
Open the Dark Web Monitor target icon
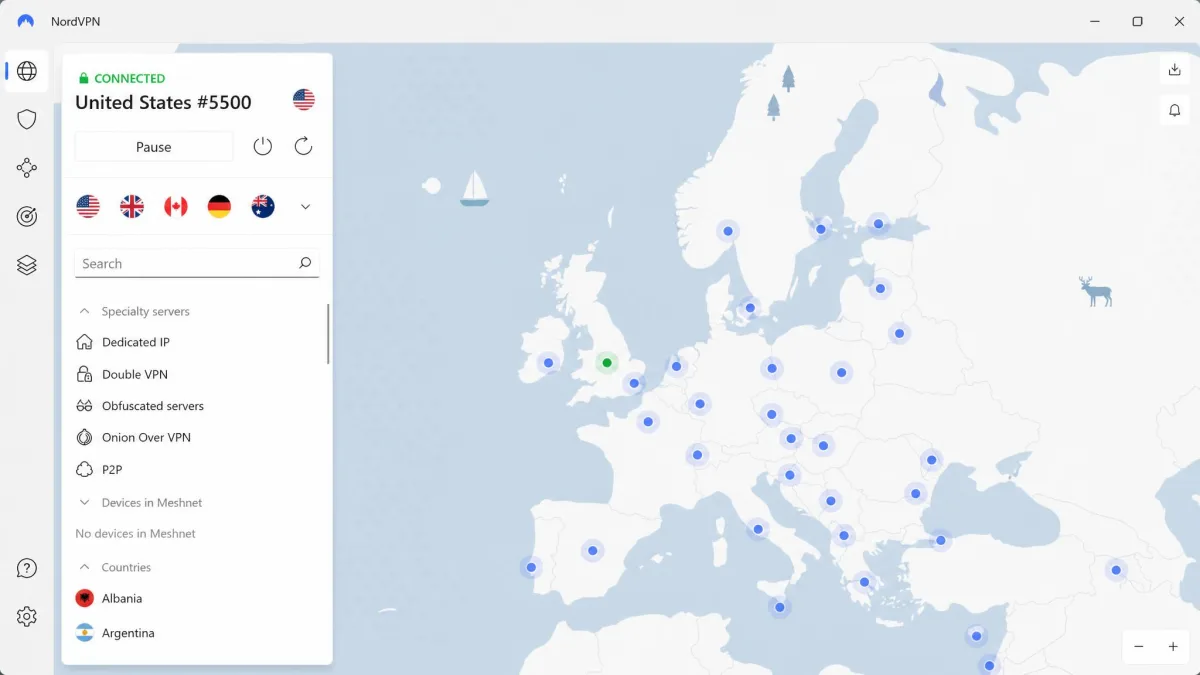click(27, 216)
